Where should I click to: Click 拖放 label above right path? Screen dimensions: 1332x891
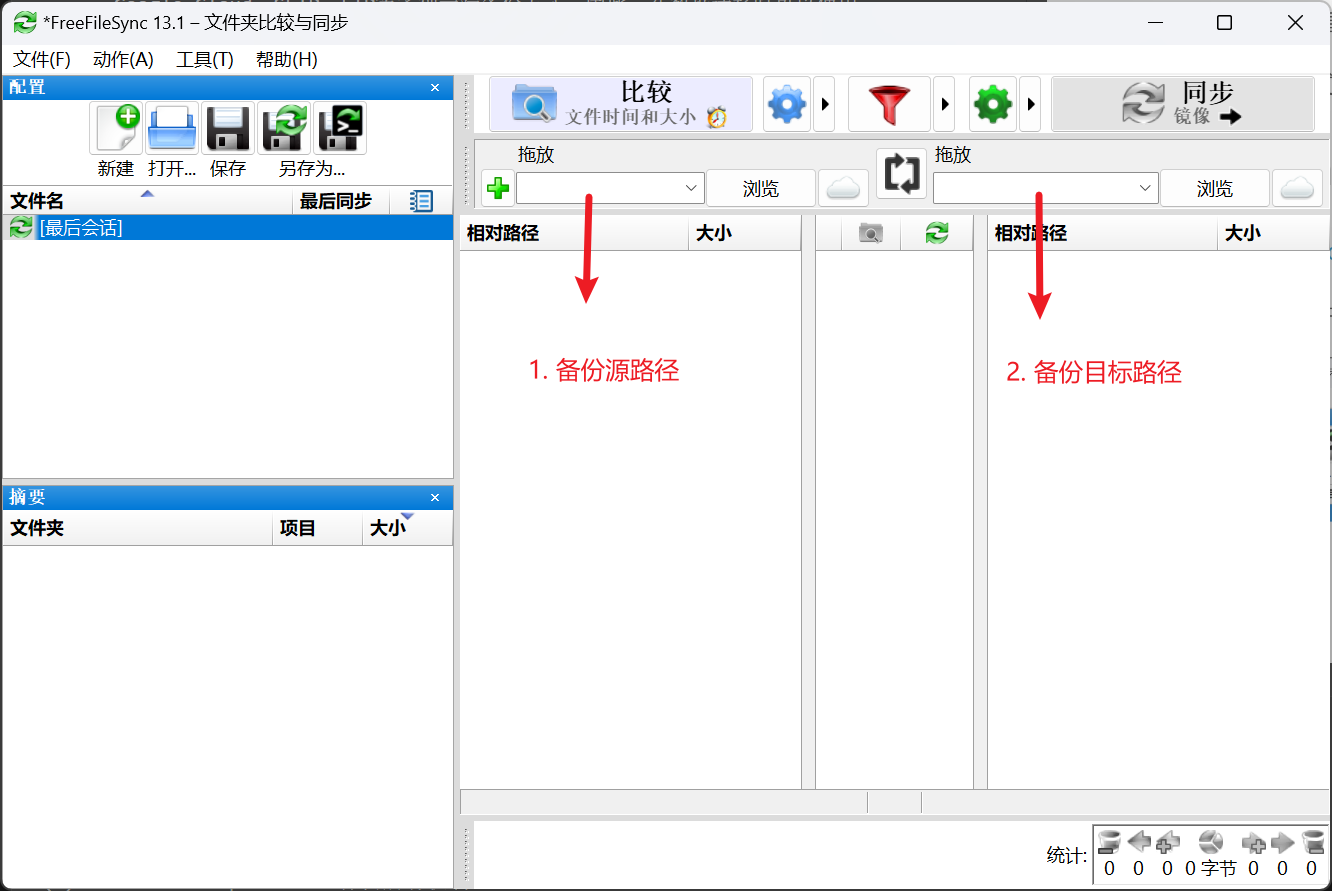pos(953,155)
